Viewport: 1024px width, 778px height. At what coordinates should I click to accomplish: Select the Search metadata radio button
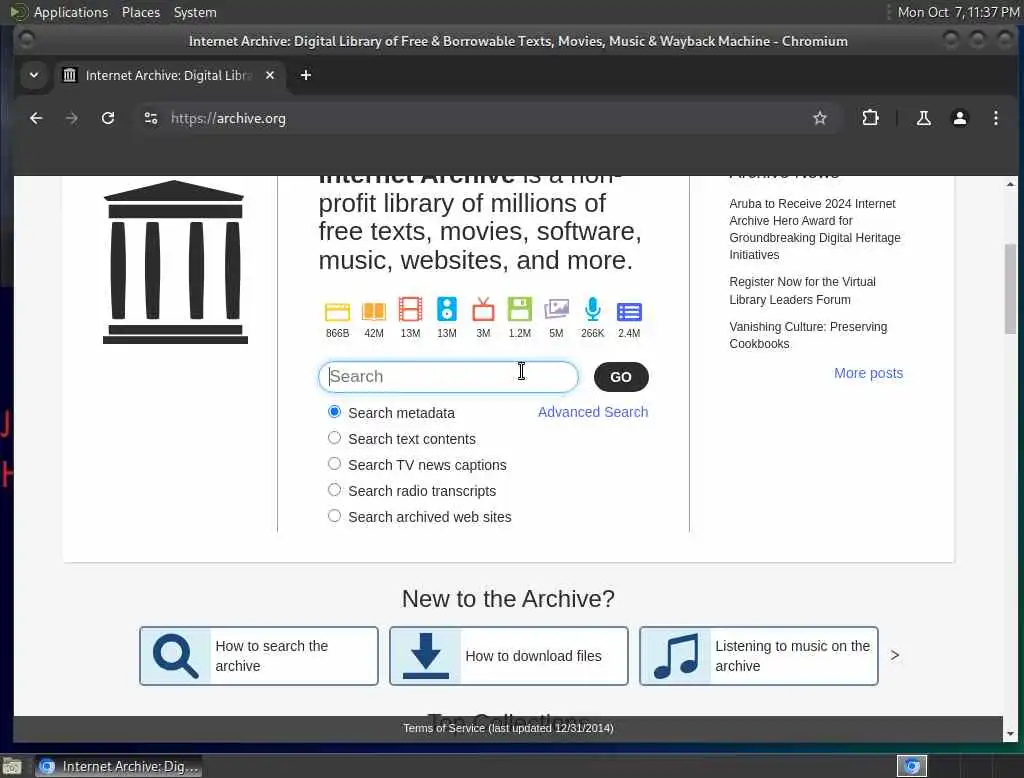click(x=334, y=412)
